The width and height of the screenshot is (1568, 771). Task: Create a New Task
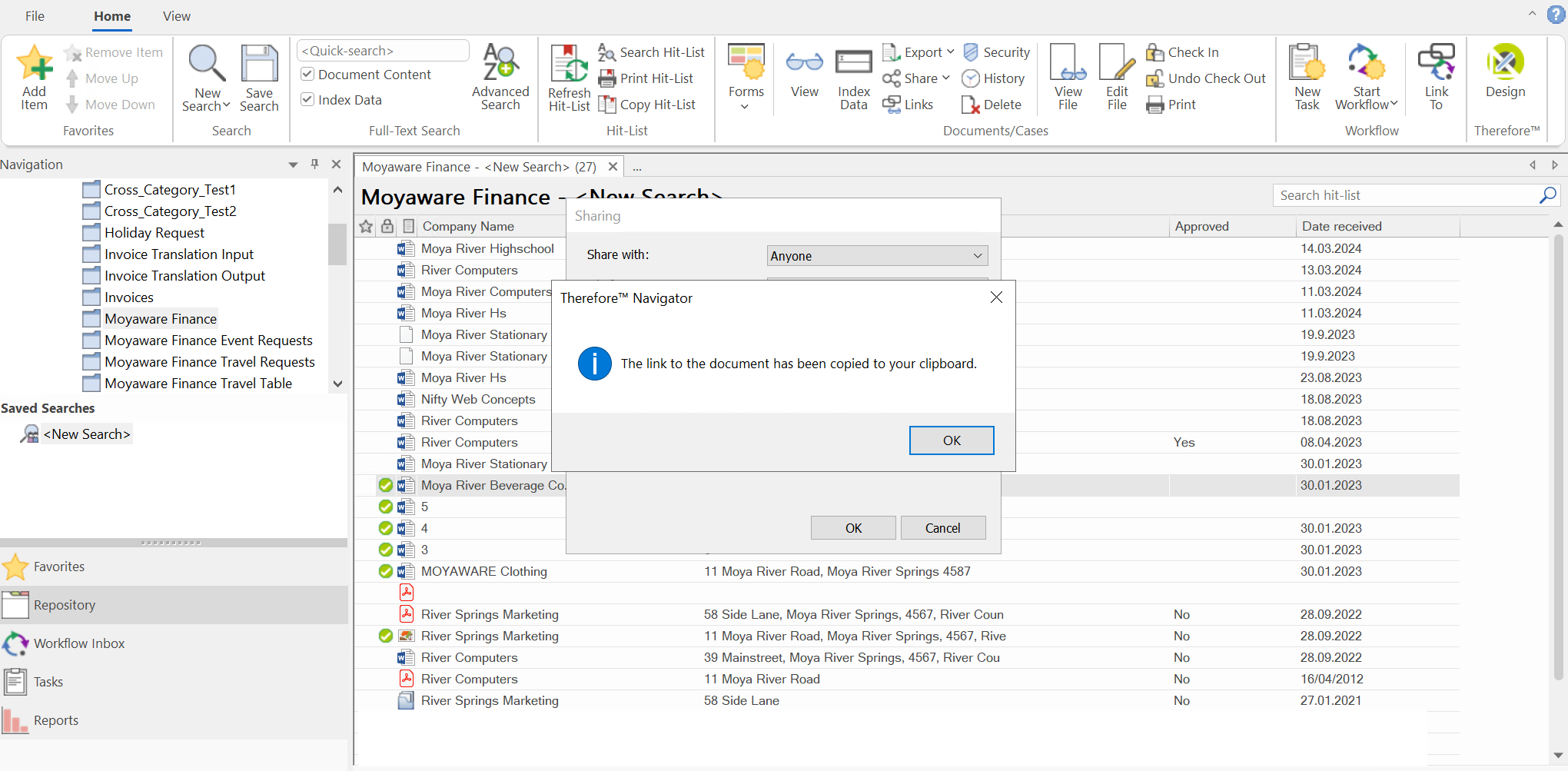[x=1307, y=77]
